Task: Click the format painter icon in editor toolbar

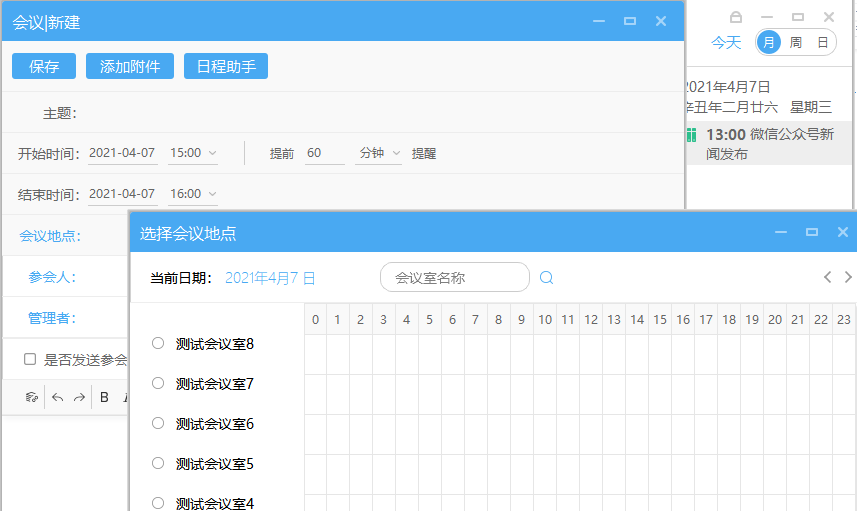Action: pos(31,397)
